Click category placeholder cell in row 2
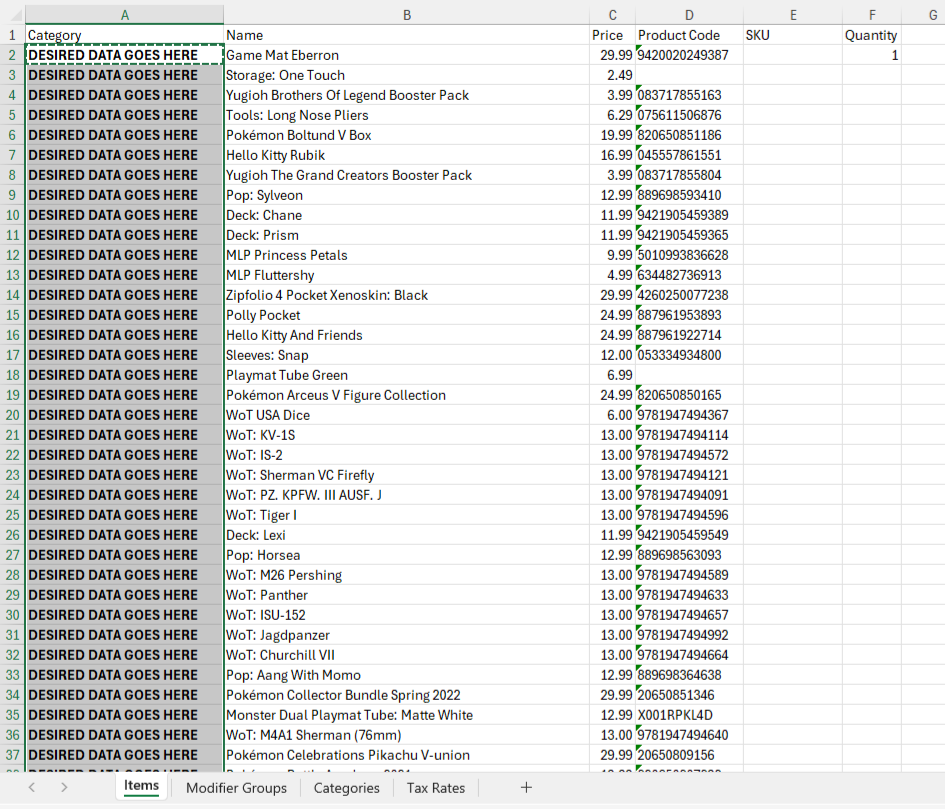Screen dimensions: 945x809 coord(125,55)
